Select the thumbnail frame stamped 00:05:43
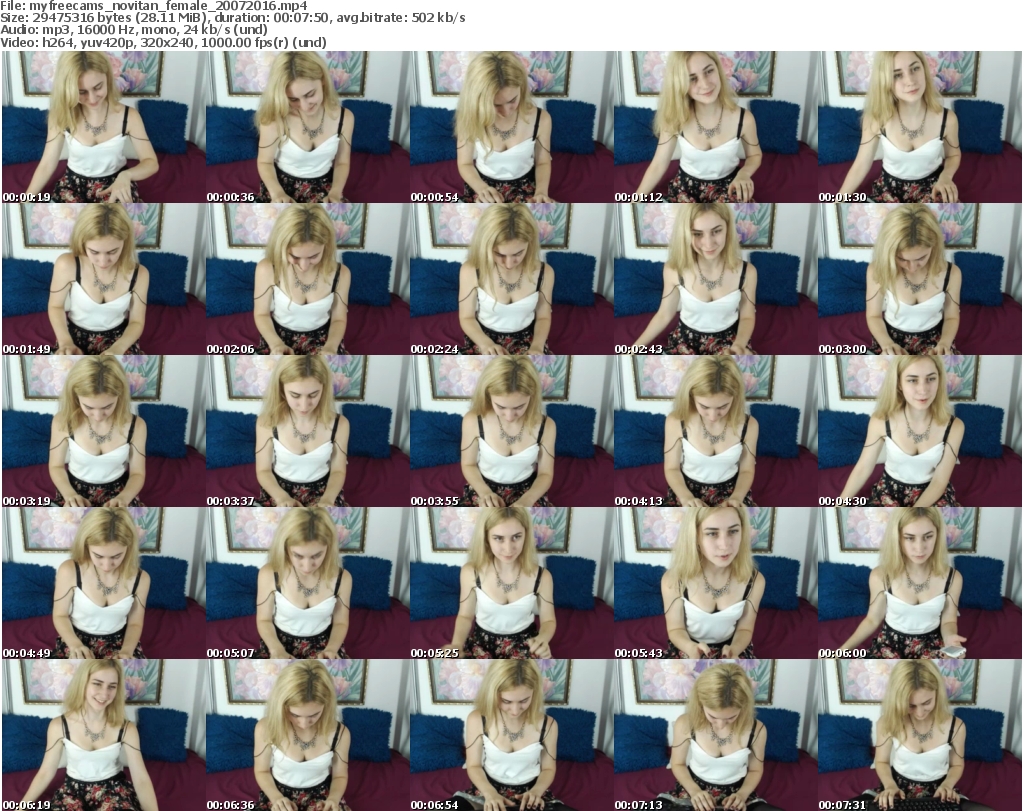Image resolution: width=1024 pixels, height=811 pixels. (716, 583)
